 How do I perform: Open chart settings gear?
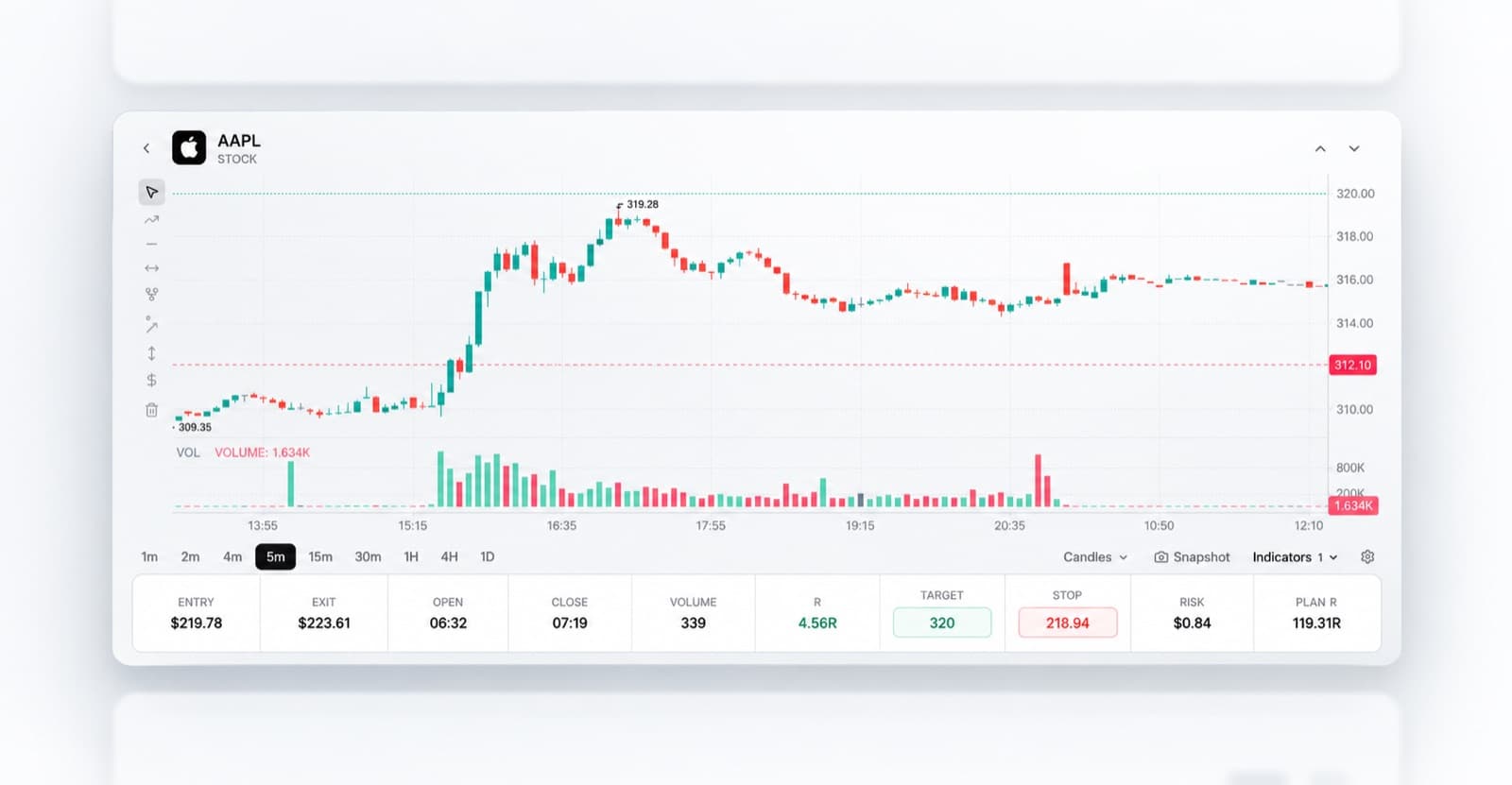point(1367,557)
